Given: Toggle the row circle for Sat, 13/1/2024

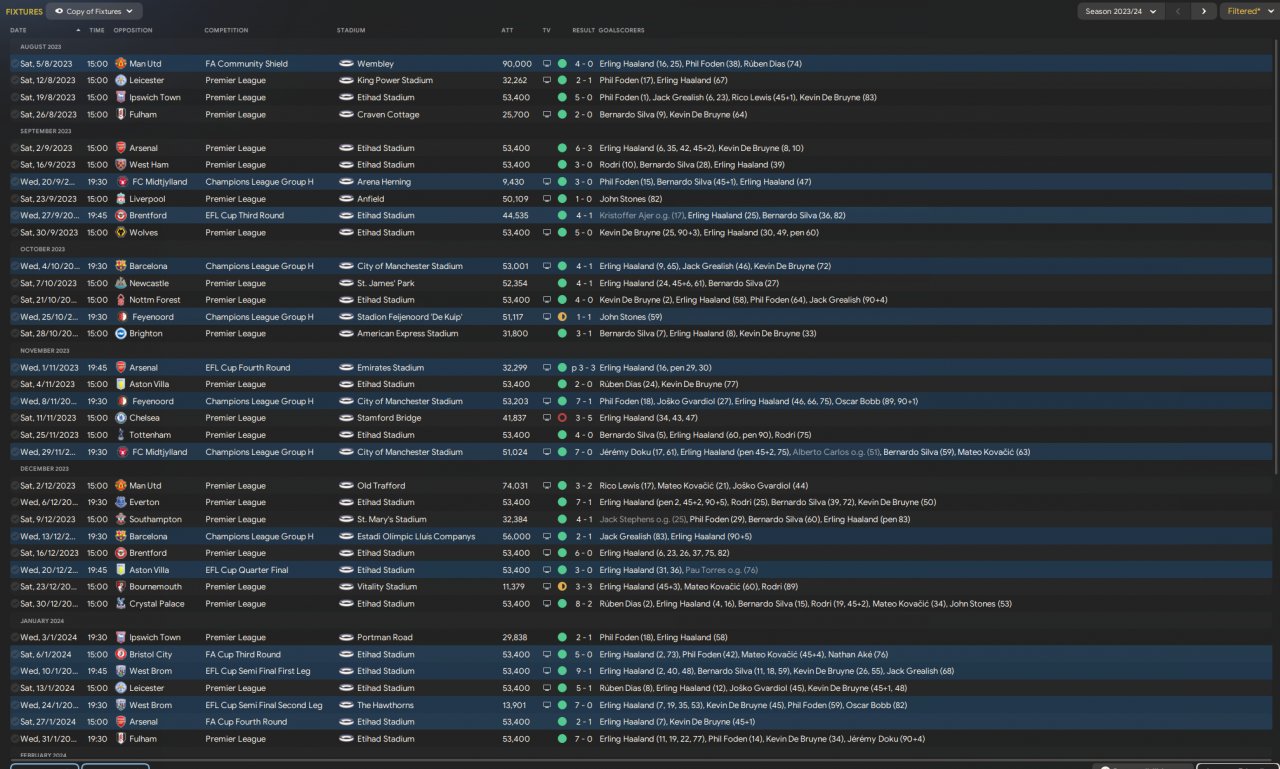Looking at the screenshot, I should (15, 688).
